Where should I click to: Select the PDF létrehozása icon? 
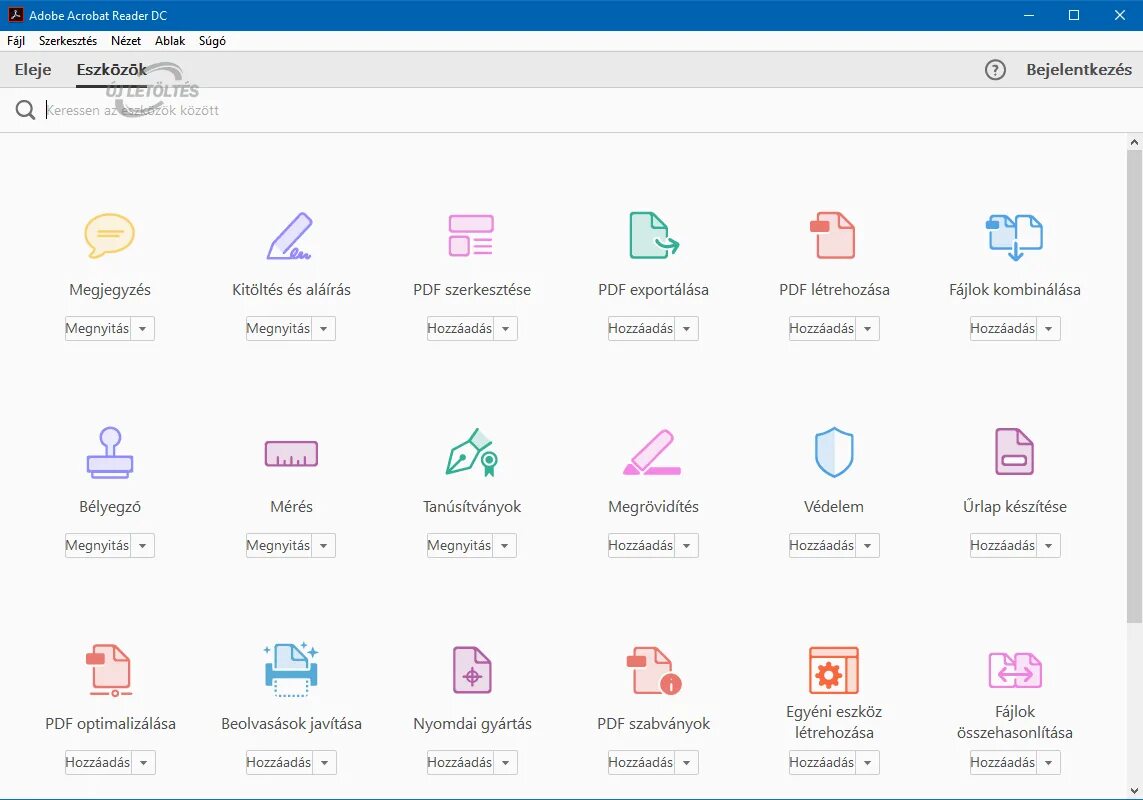point(832,236)
